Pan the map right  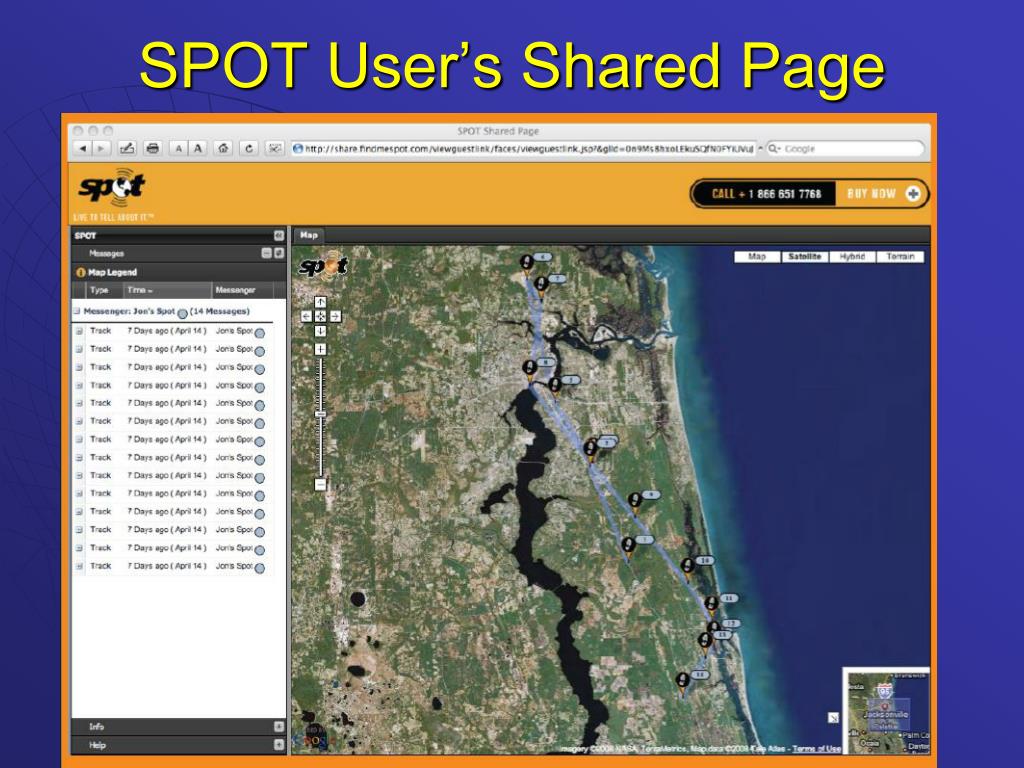(335, 317)
